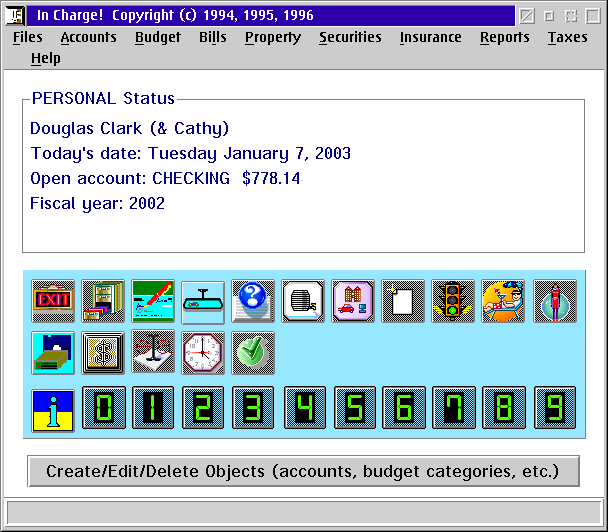Click the digit 9 button
This screenshot has width=608, height=532.
(555, 407)
